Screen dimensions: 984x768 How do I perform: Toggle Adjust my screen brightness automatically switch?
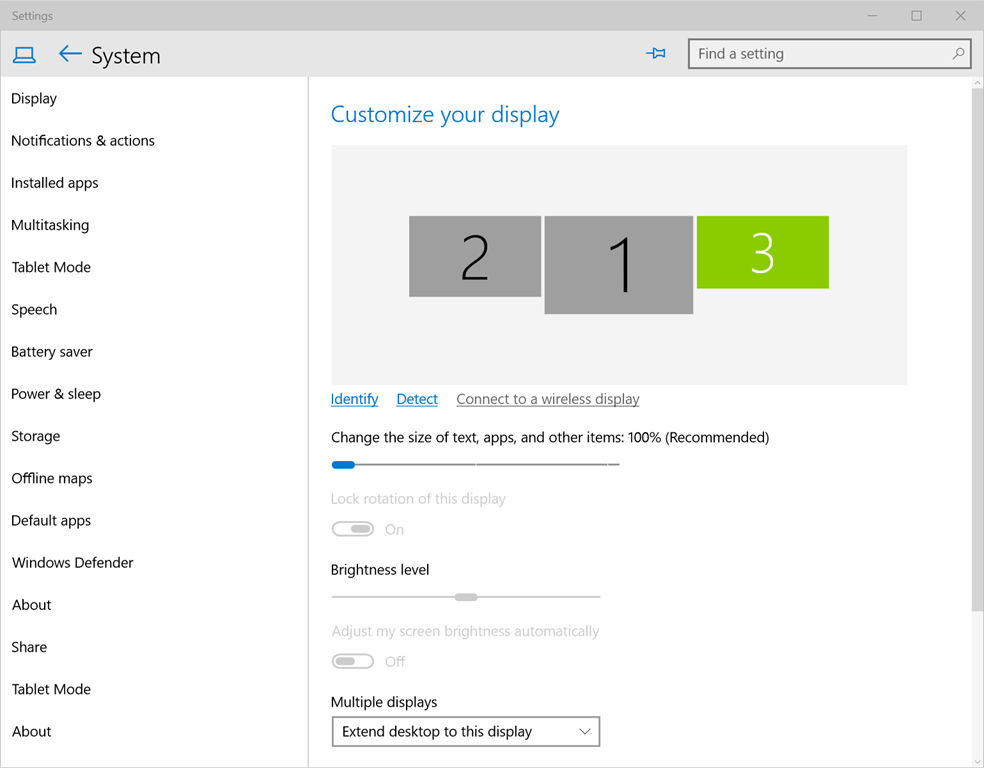click(x=353, y=661)
